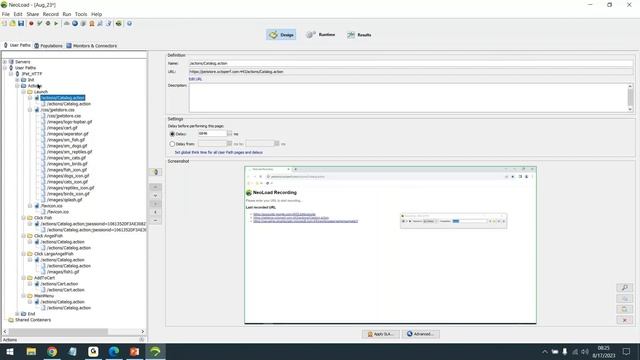
Task: Switch to the Results section
Action: tap(359, 35)
